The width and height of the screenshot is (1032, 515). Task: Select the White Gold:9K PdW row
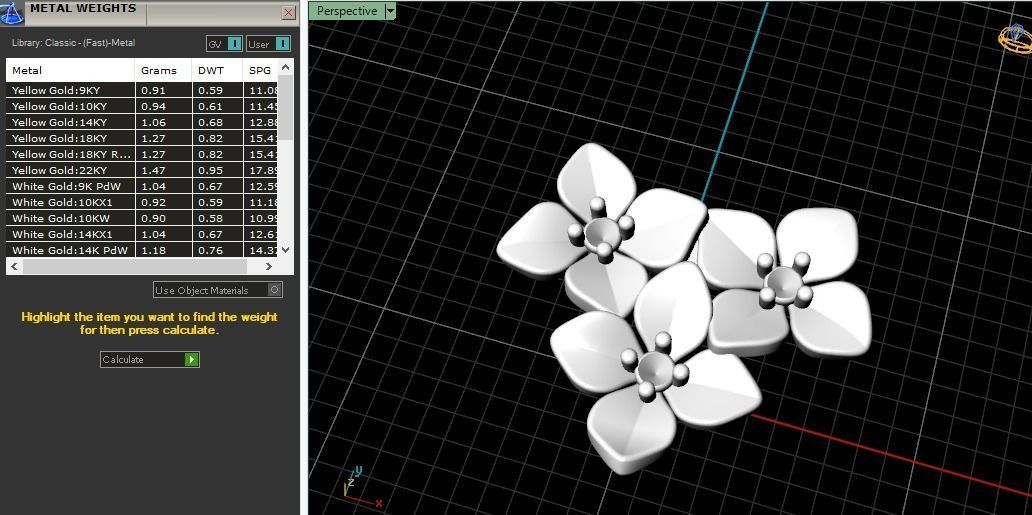pyautogui.click(x=142, y=186)
